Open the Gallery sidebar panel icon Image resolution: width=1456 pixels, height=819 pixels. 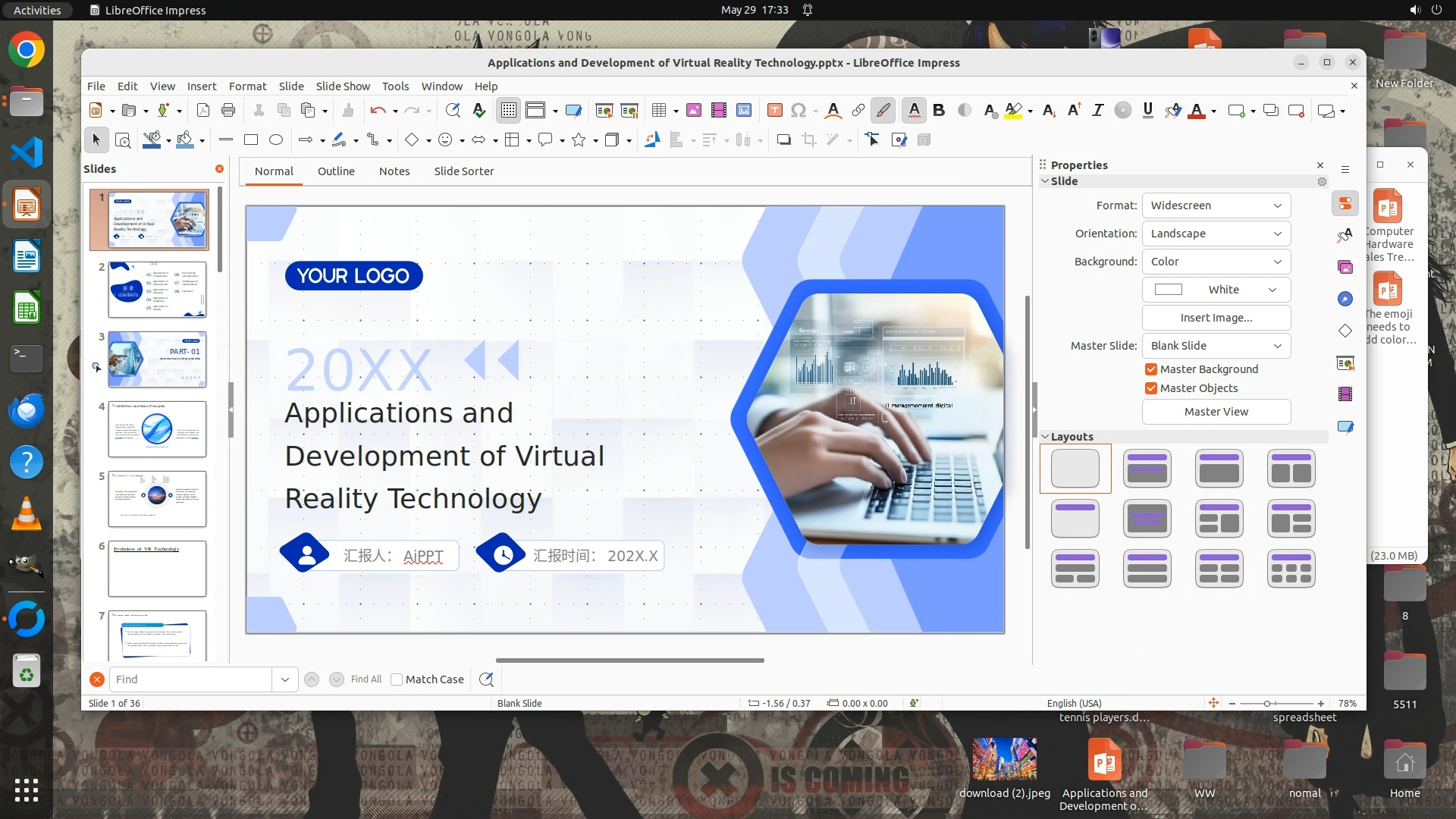click(x=1345, y=267)
